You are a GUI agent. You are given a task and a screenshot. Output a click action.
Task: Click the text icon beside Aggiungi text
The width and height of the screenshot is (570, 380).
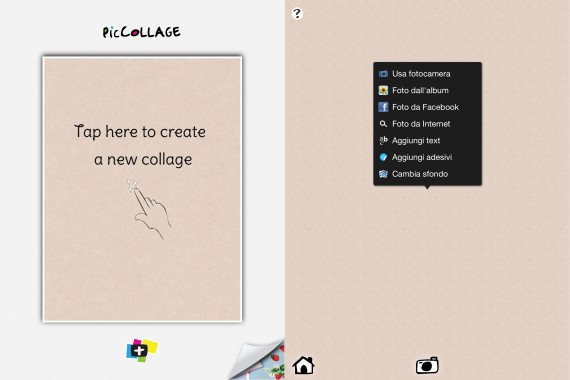point(383,140)
